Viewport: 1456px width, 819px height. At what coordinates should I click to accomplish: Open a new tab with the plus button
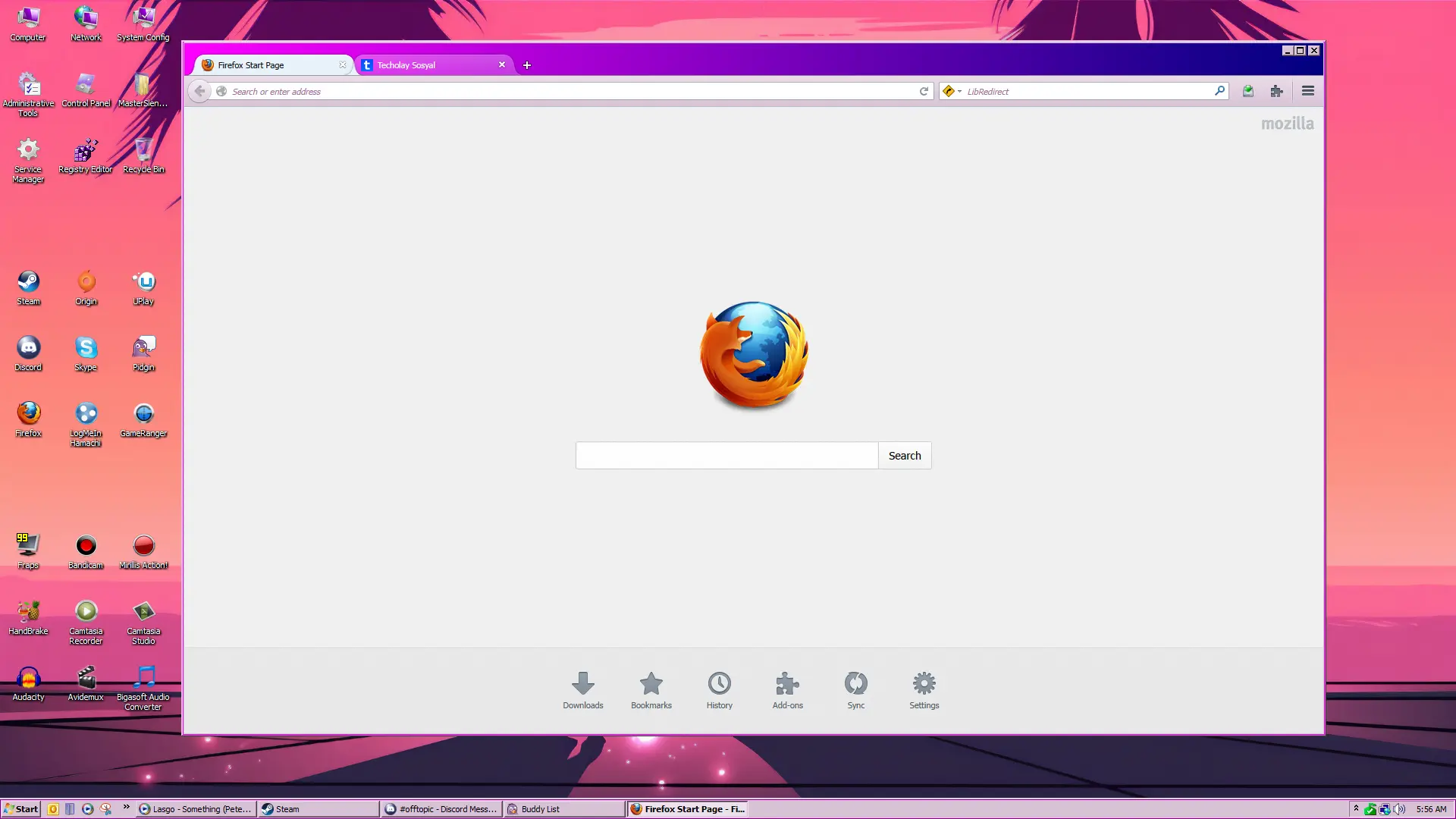[x=527, y=65]
